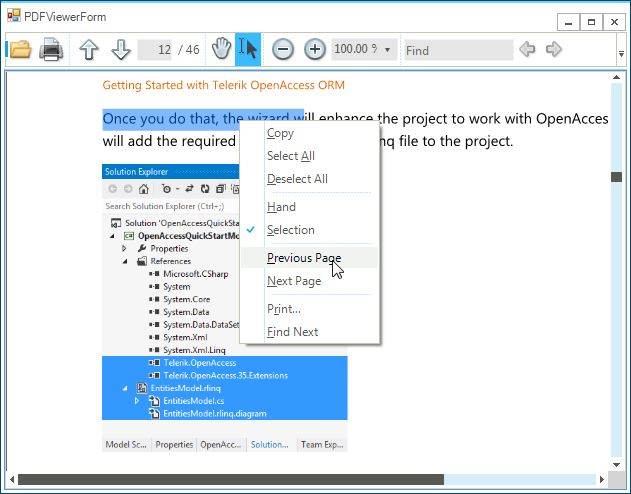The height and width of the screenshot is (494, 631).
Task: Collapse the OpenAccessQuickStartModel project triangle
Action: [x=112, y=236]
